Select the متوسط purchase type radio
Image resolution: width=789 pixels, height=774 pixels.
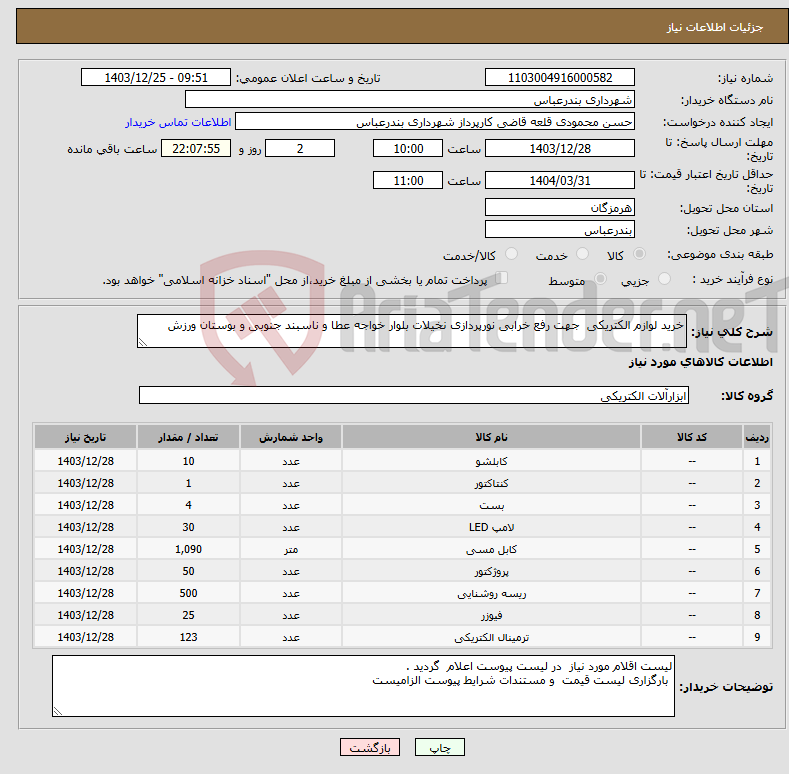tap(600, 279)
